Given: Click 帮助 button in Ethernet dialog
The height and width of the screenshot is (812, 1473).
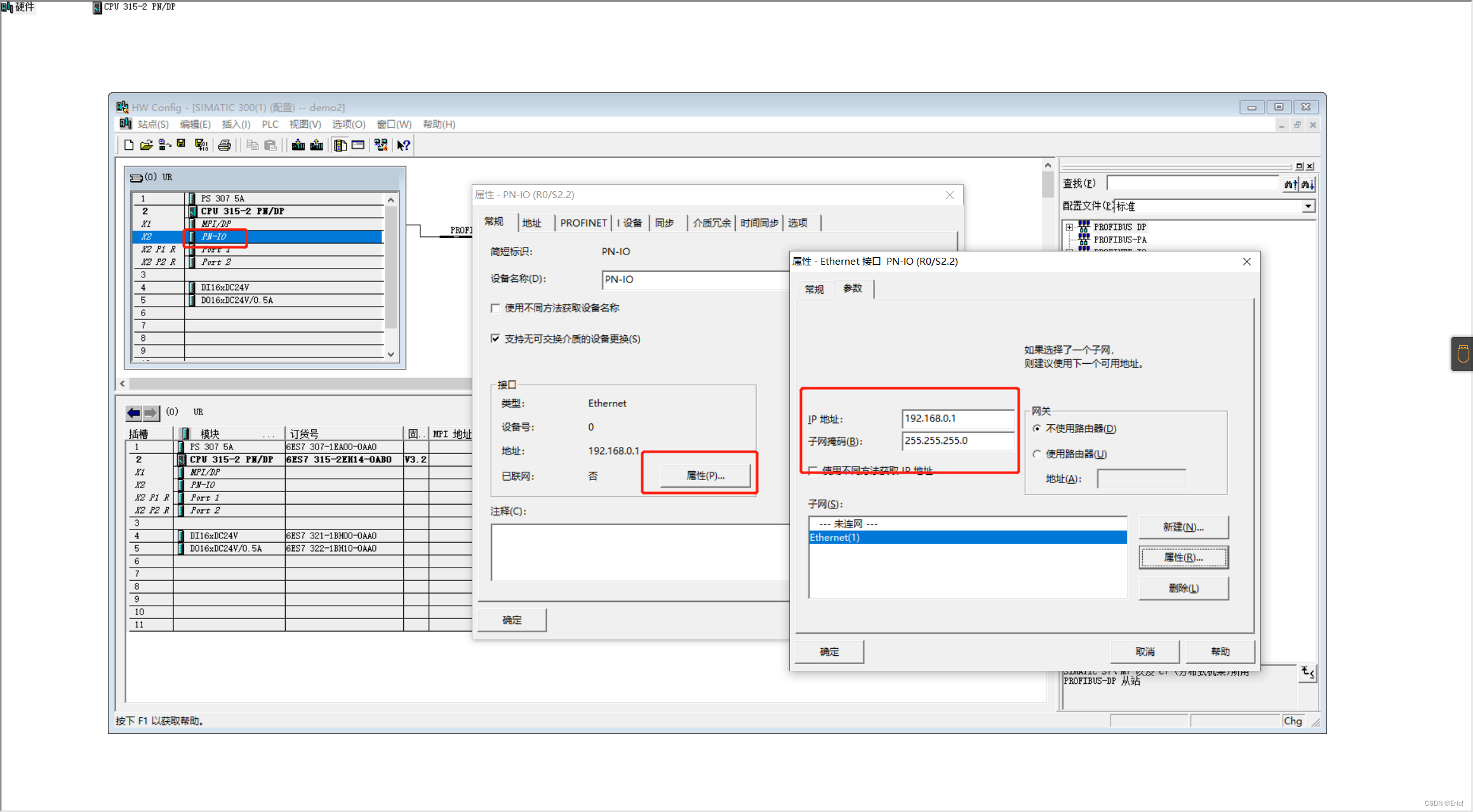Looking at the screenshot, I should [1220, 652].
